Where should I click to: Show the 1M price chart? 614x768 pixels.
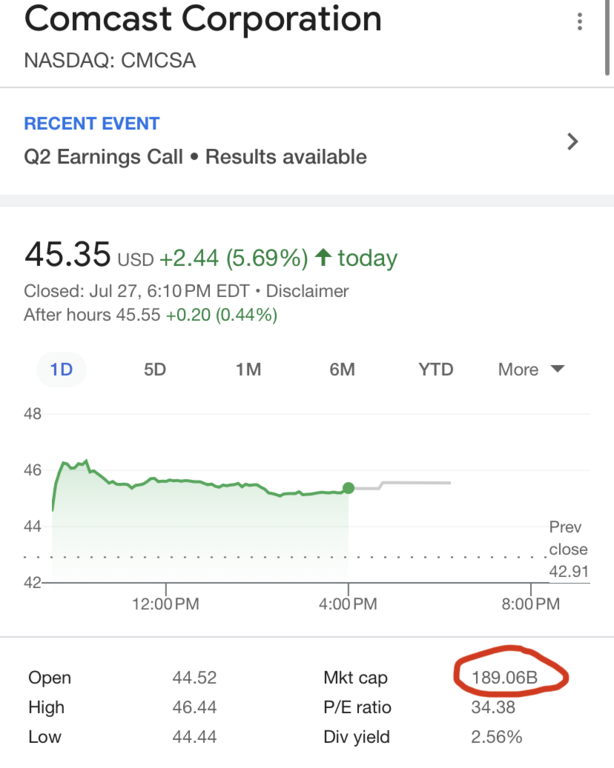248,369
